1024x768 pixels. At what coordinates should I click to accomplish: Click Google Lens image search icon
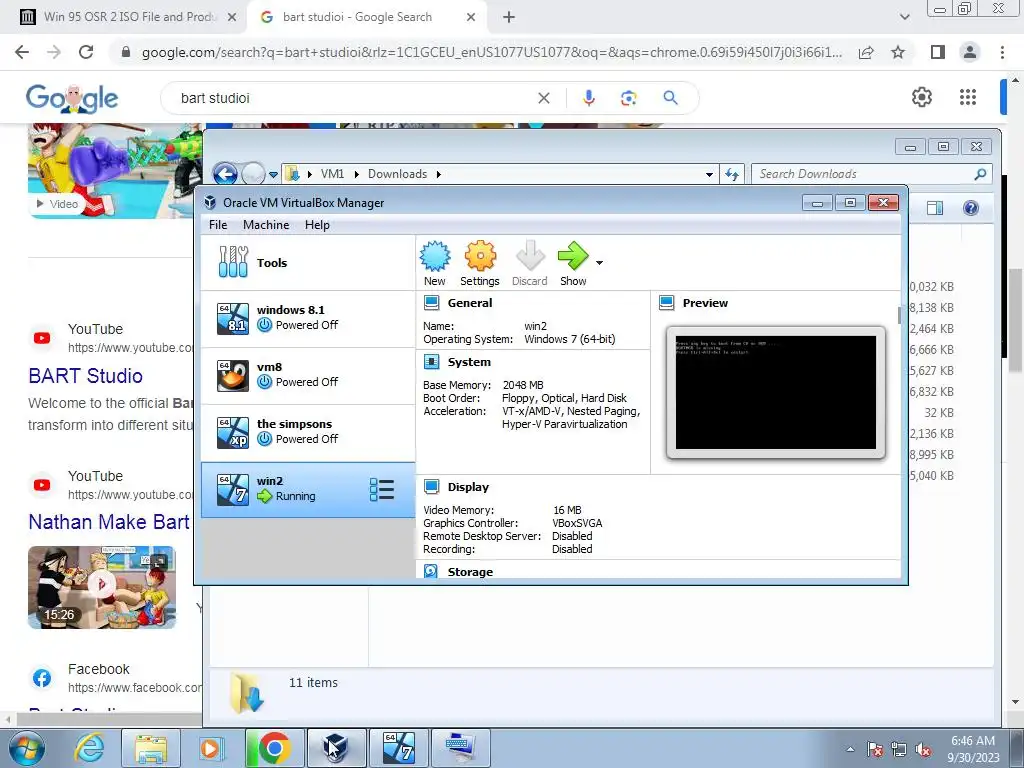click(628, 98)
